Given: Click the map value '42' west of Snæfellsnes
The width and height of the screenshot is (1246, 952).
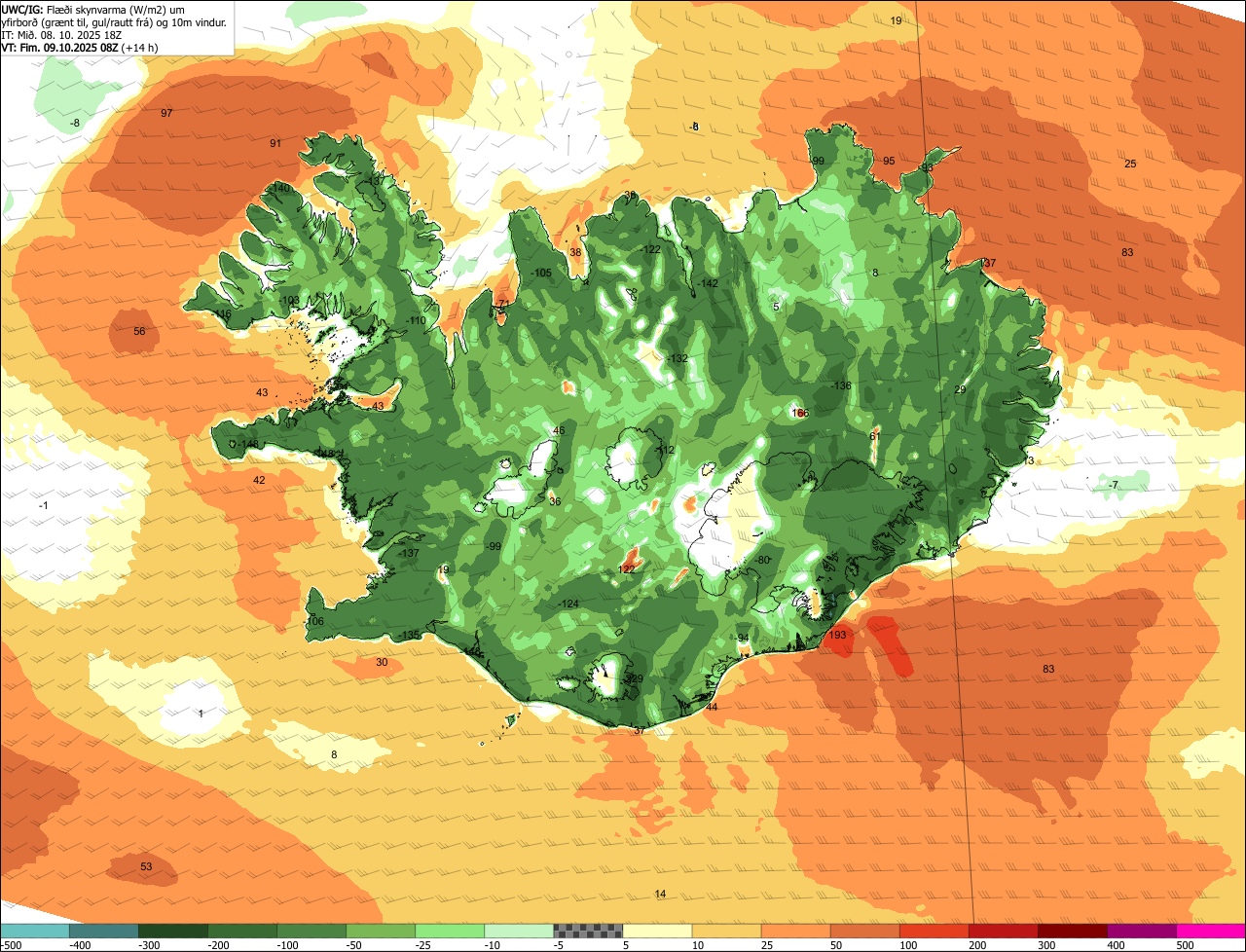Looking at the screenshot, I should point(259,480).
